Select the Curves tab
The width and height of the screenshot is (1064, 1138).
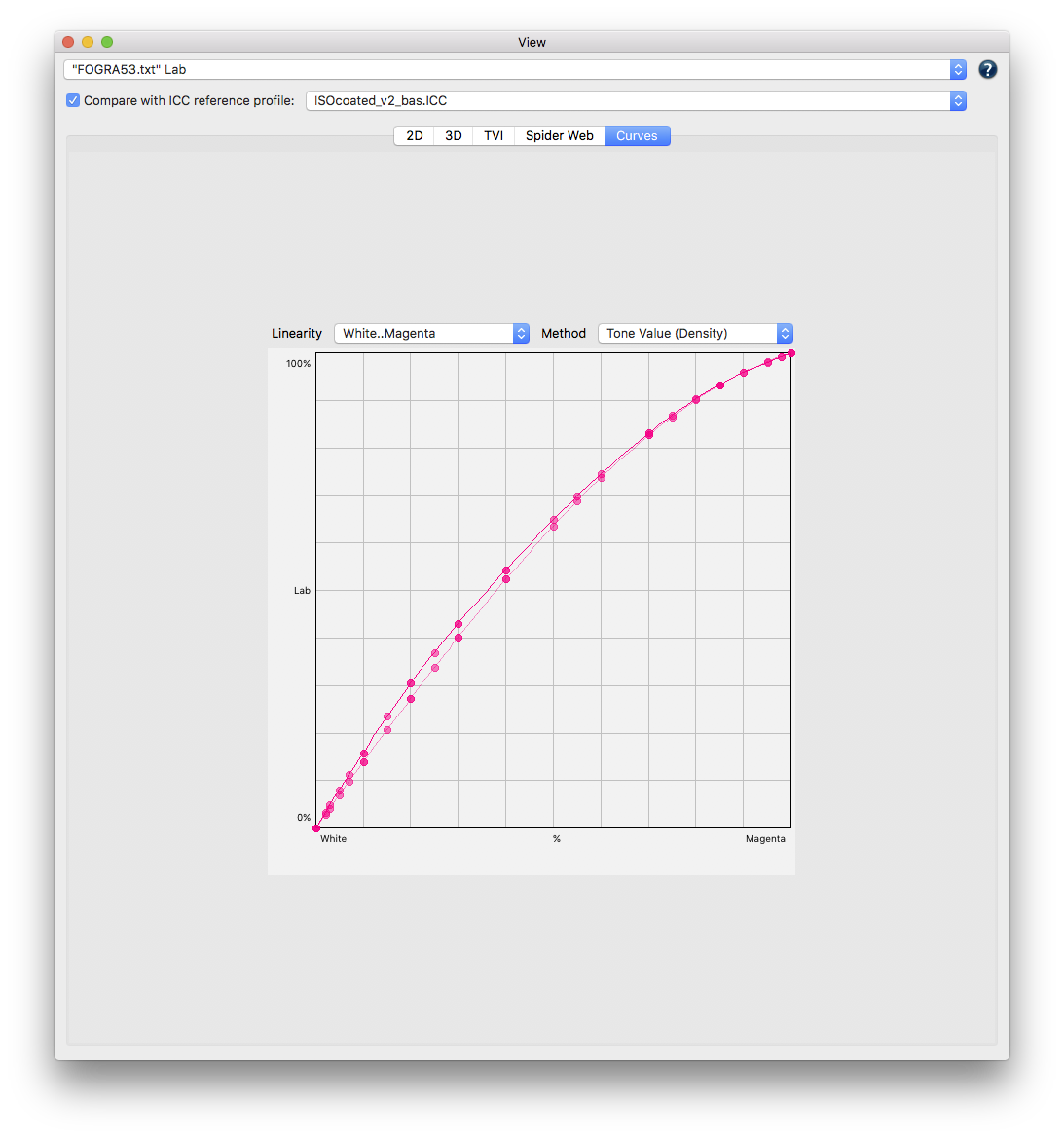click(638, 135)
